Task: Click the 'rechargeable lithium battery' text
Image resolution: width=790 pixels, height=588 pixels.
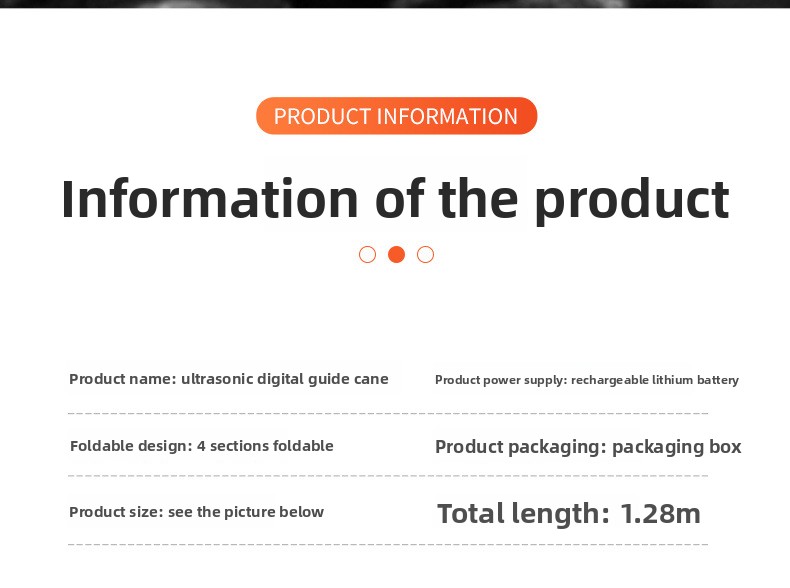Action: click(x=655, y=380)
